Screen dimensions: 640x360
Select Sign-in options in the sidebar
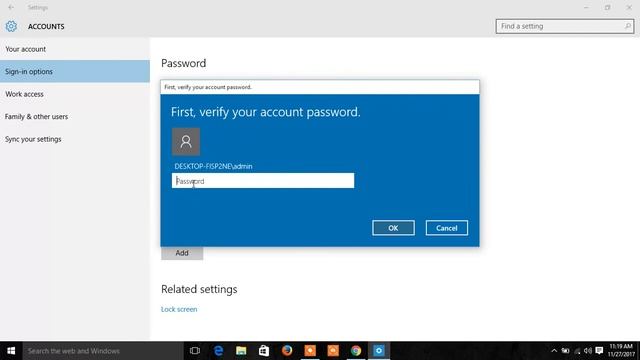[x=75, y=71]
